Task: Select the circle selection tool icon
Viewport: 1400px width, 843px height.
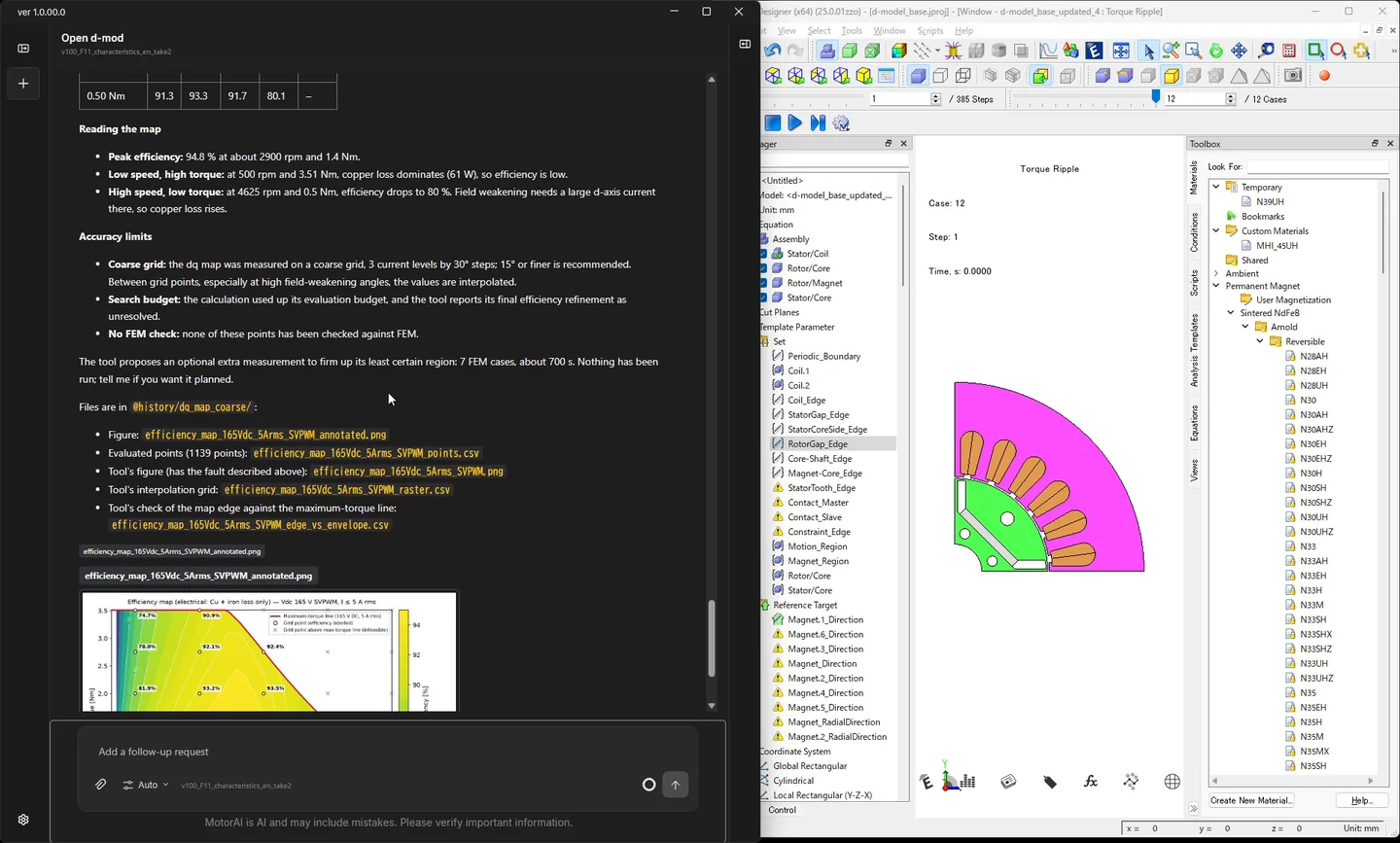Action: click(1339, 51)
